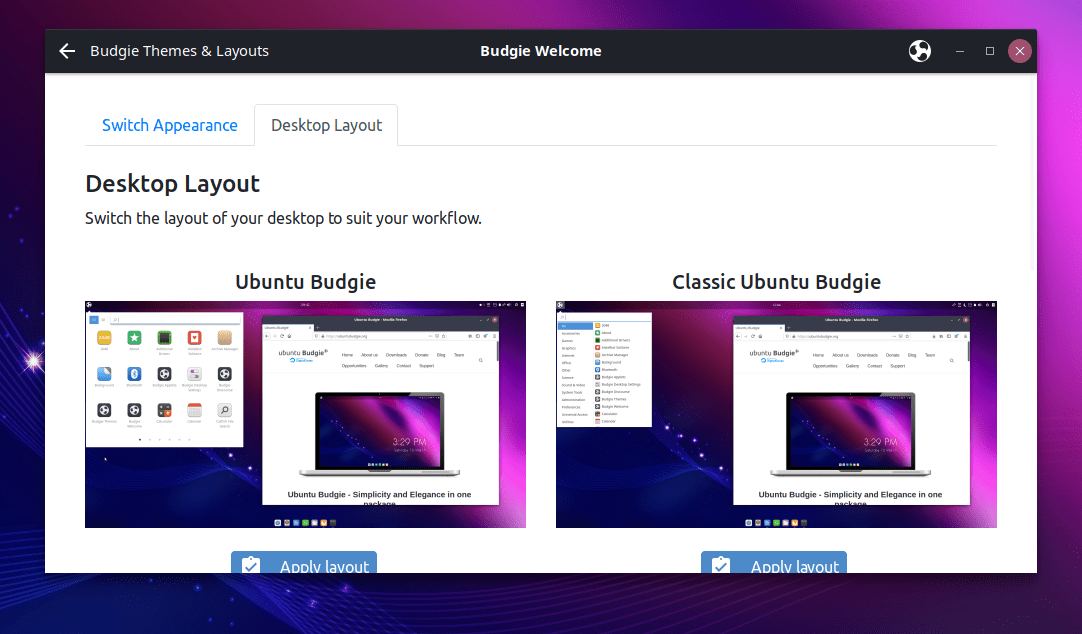
Task: Open the Classic Ubuntu Budgie preview image
Action: (x=776, y=414)
